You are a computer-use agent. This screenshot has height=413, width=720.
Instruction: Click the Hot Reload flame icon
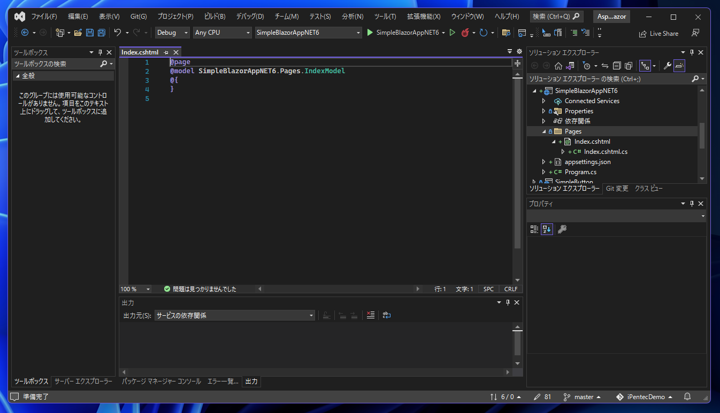click(465, 33)
